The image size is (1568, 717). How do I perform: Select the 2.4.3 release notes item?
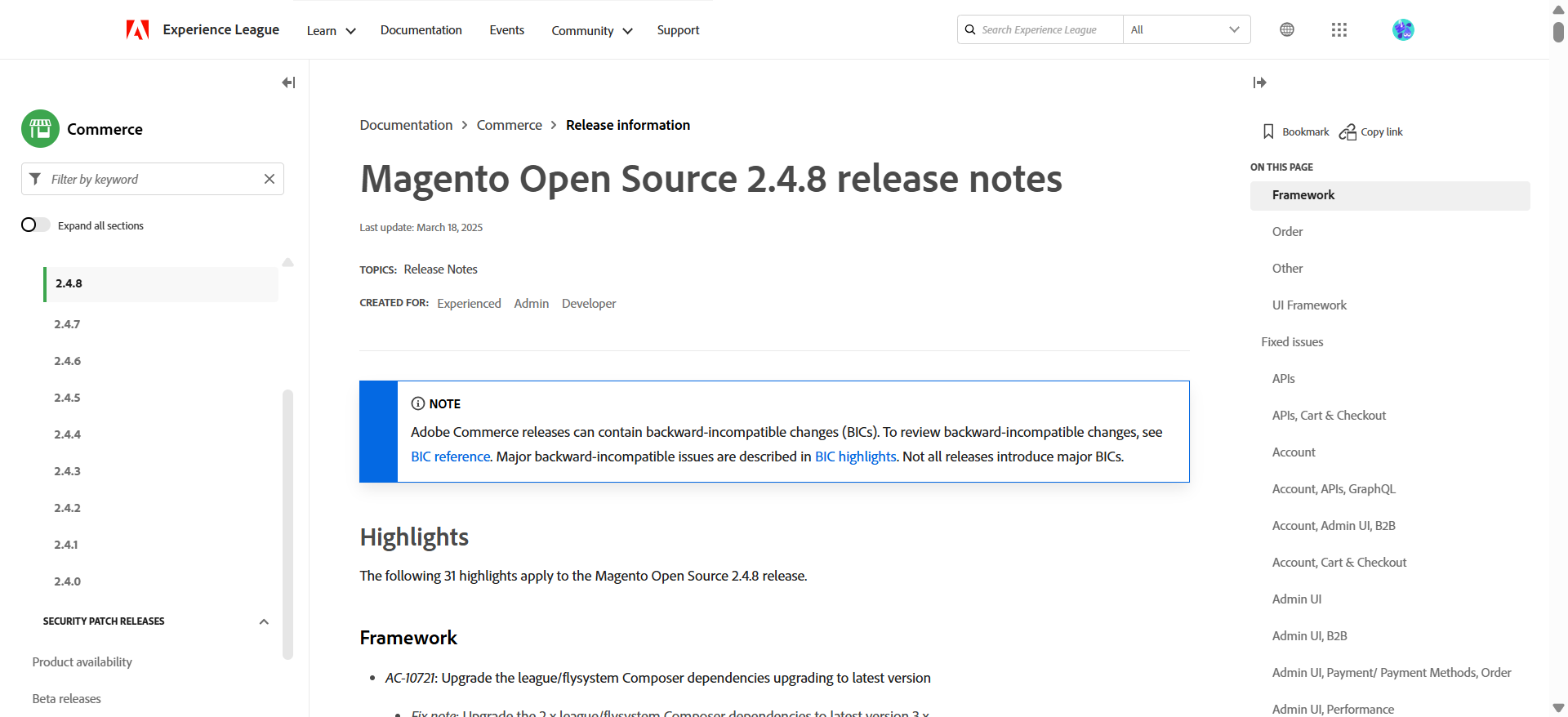coord(67,471)
